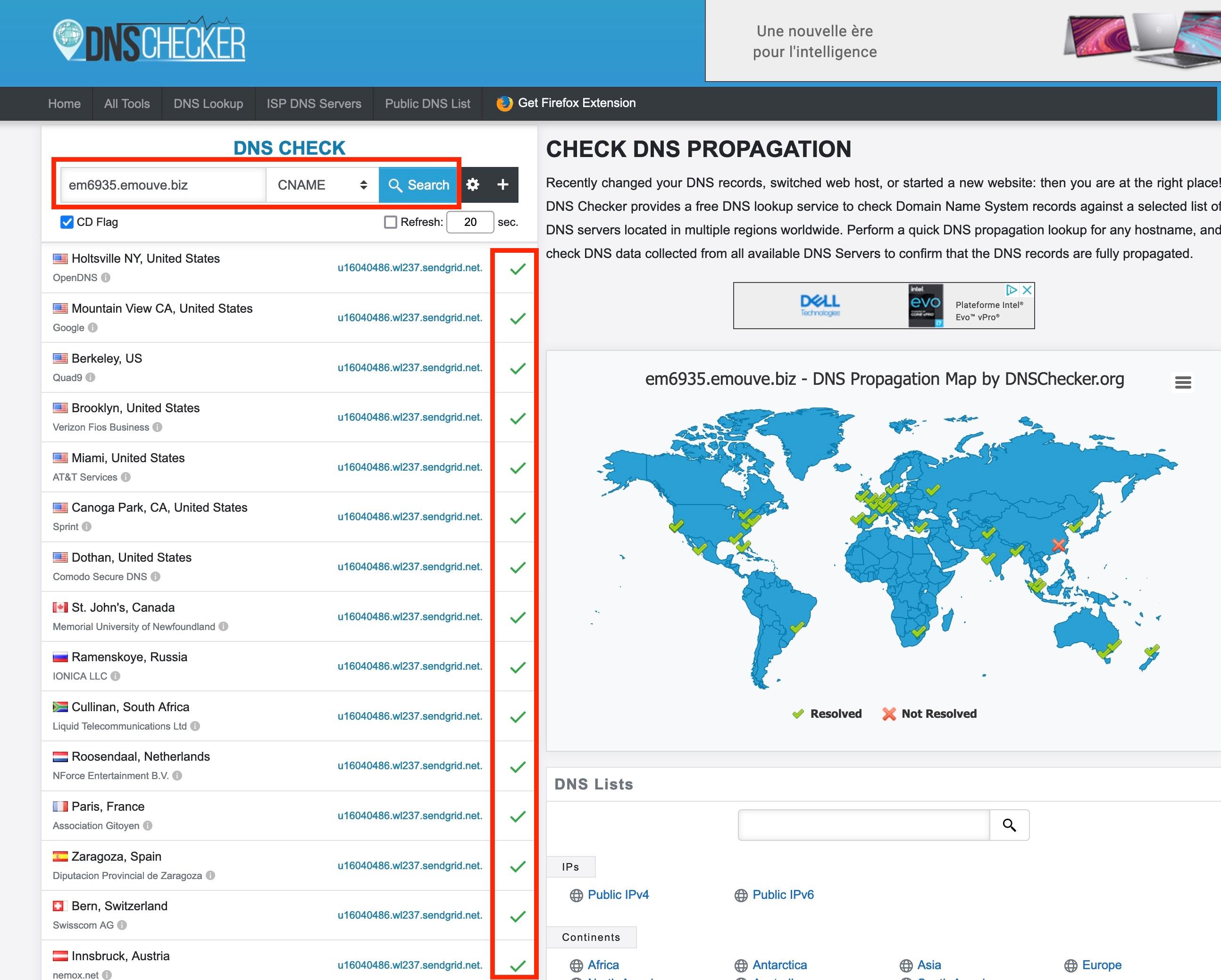This screenshot has height=980, width=1221.
Task: Toggle the CD Flag checkbox
Action: [x=67, y=222]
